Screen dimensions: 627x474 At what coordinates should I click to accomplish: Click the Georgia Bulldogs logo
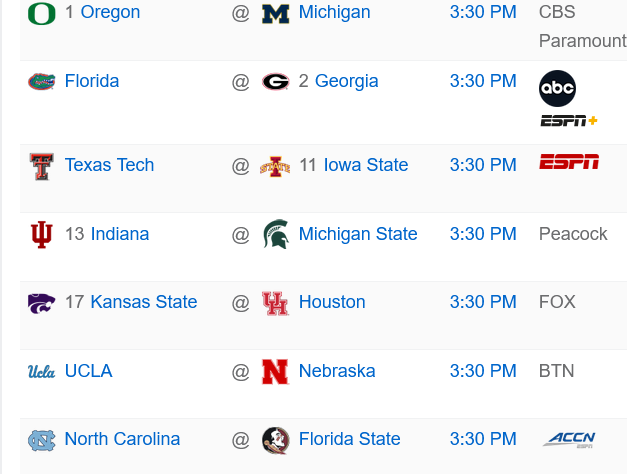click(275, 82)
